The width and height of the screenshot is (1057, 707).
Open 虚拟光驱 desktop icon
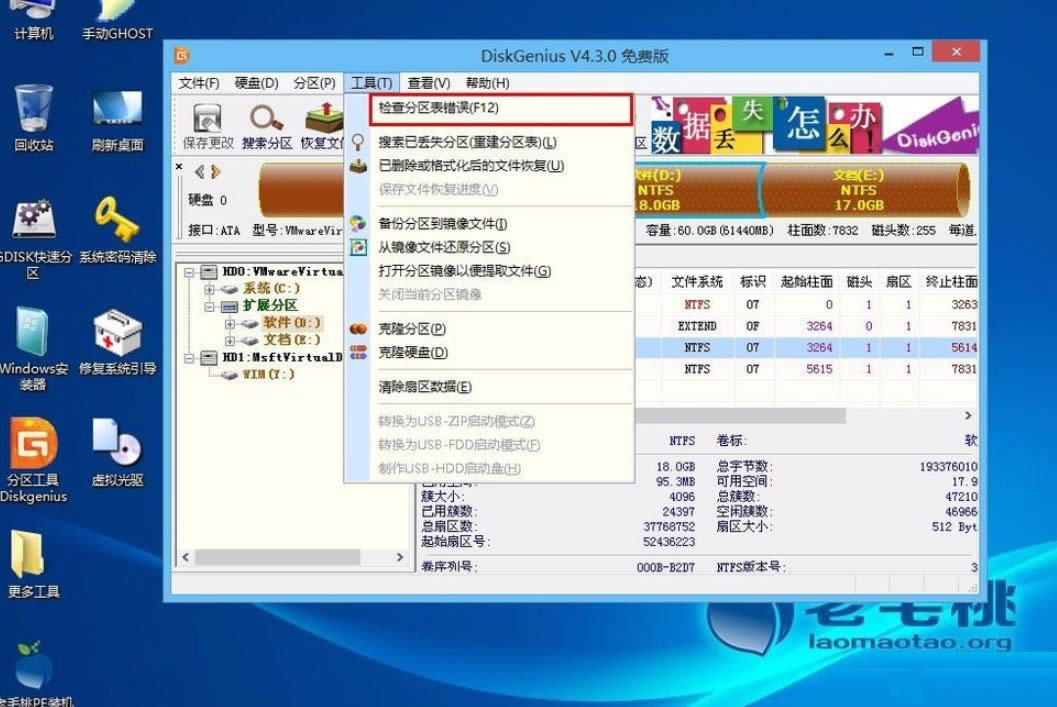(x=117, y=452)
